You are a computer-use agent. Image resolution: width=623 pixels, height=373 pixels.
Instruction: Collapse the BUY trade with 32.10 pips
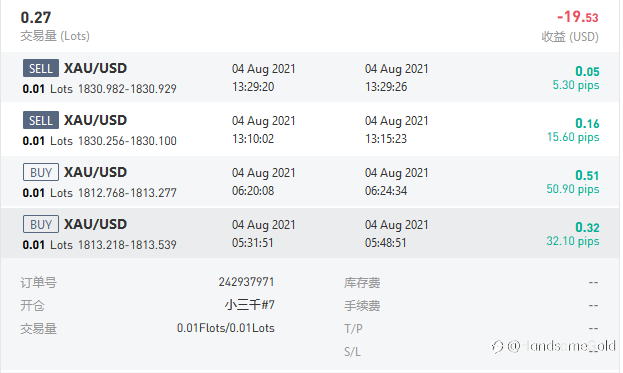click(x=310, y=233)
